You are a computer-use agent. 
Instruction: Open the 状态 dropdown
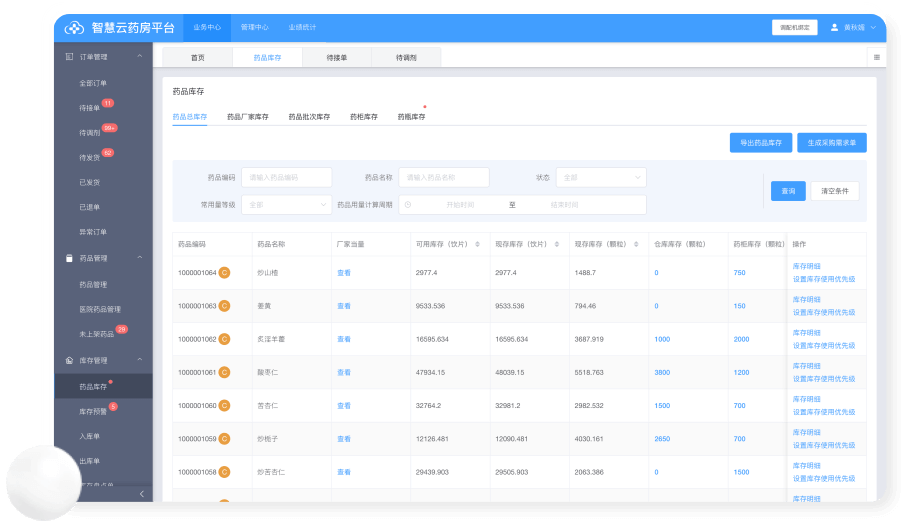601,177
